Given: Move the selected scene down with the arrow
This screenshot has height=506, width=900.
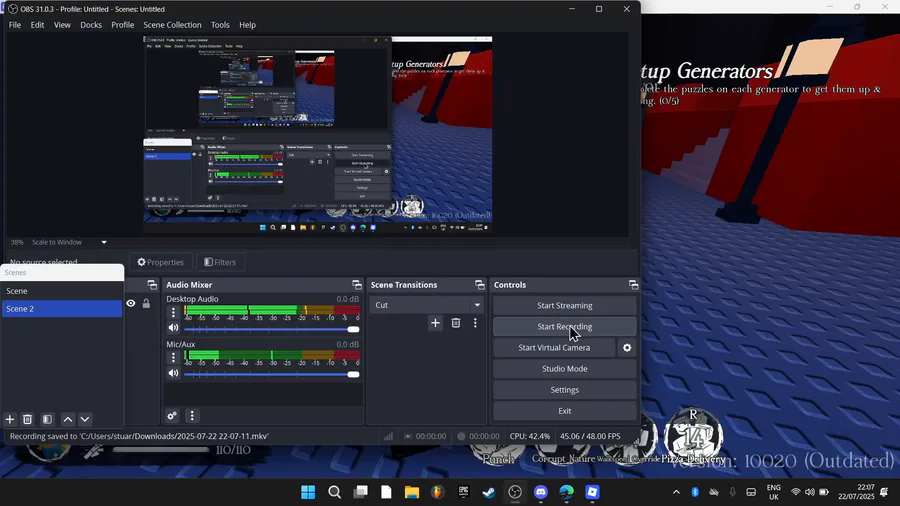Looking at the screenshot, I should pos(85,419).
